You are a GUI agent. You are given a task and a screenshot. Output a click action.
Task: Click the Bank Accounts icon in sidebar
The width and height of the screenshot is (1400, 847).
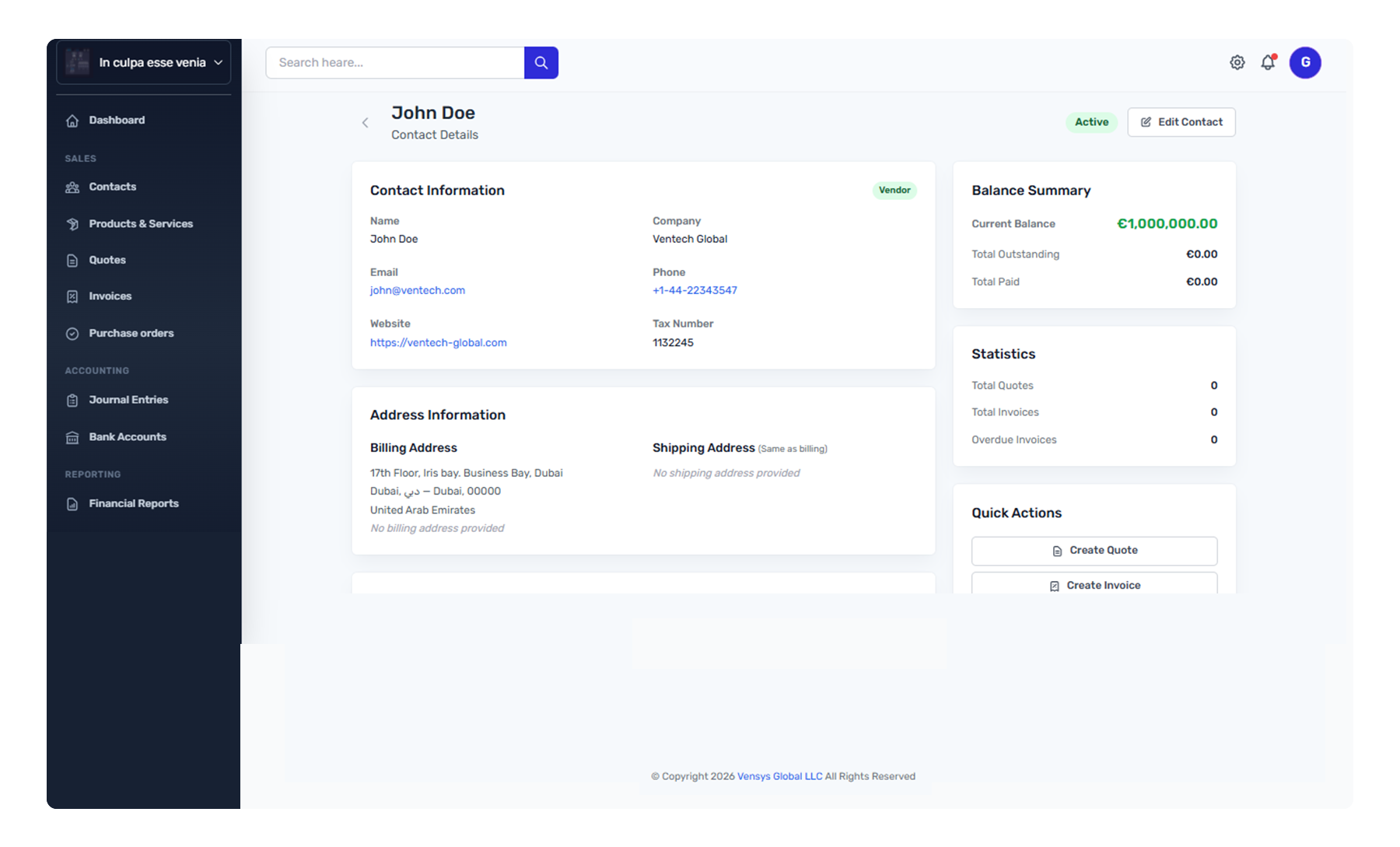coord(72,438)
